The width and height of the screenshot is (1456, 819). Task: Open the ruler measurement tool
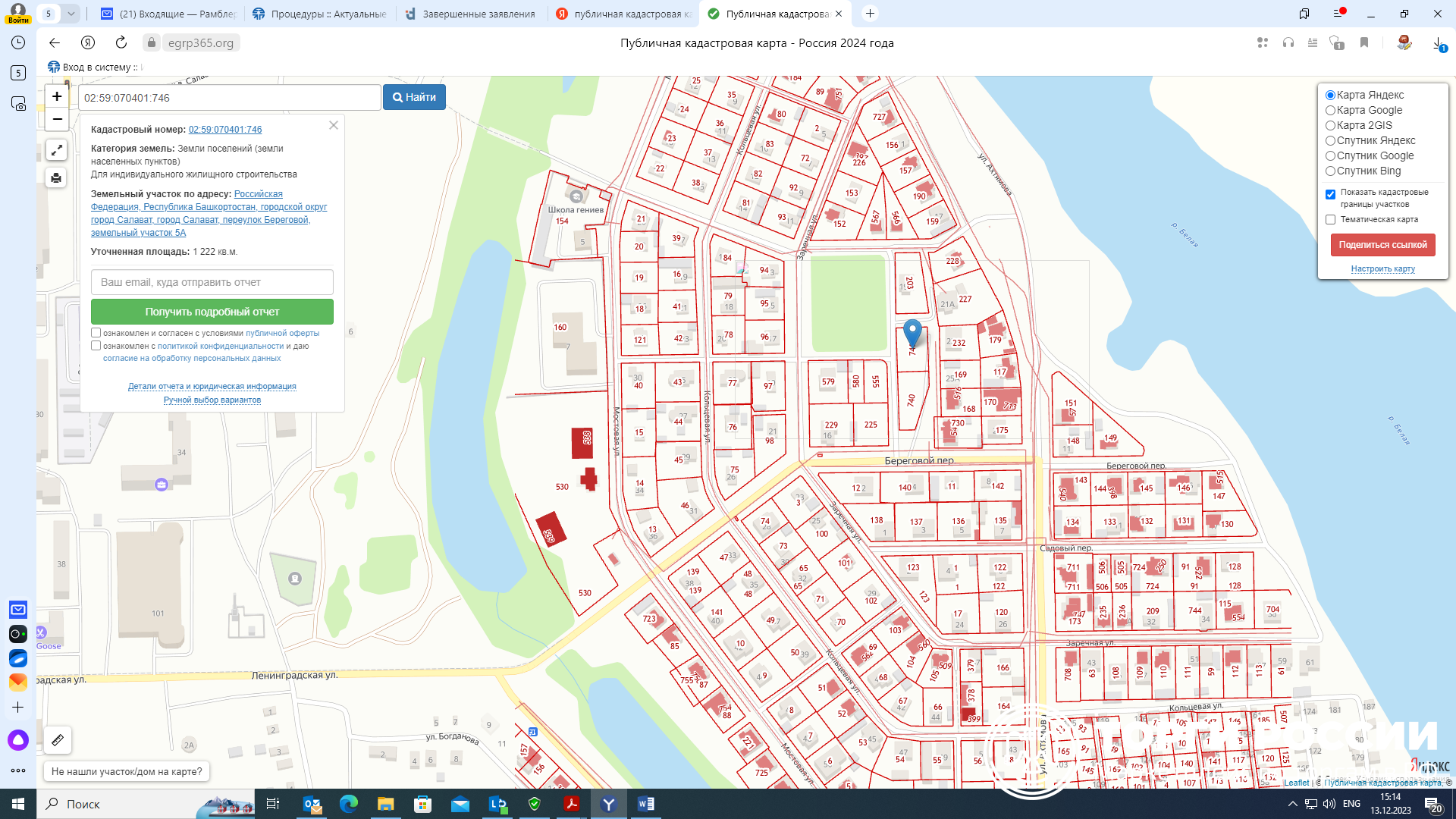tap(58, 739)
